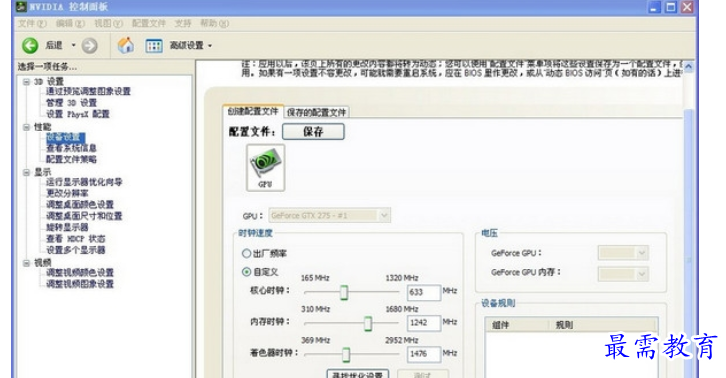Screen dimensions: 726x378
Task: Click the 性能 category label
Action: click(x=43, y=127)
